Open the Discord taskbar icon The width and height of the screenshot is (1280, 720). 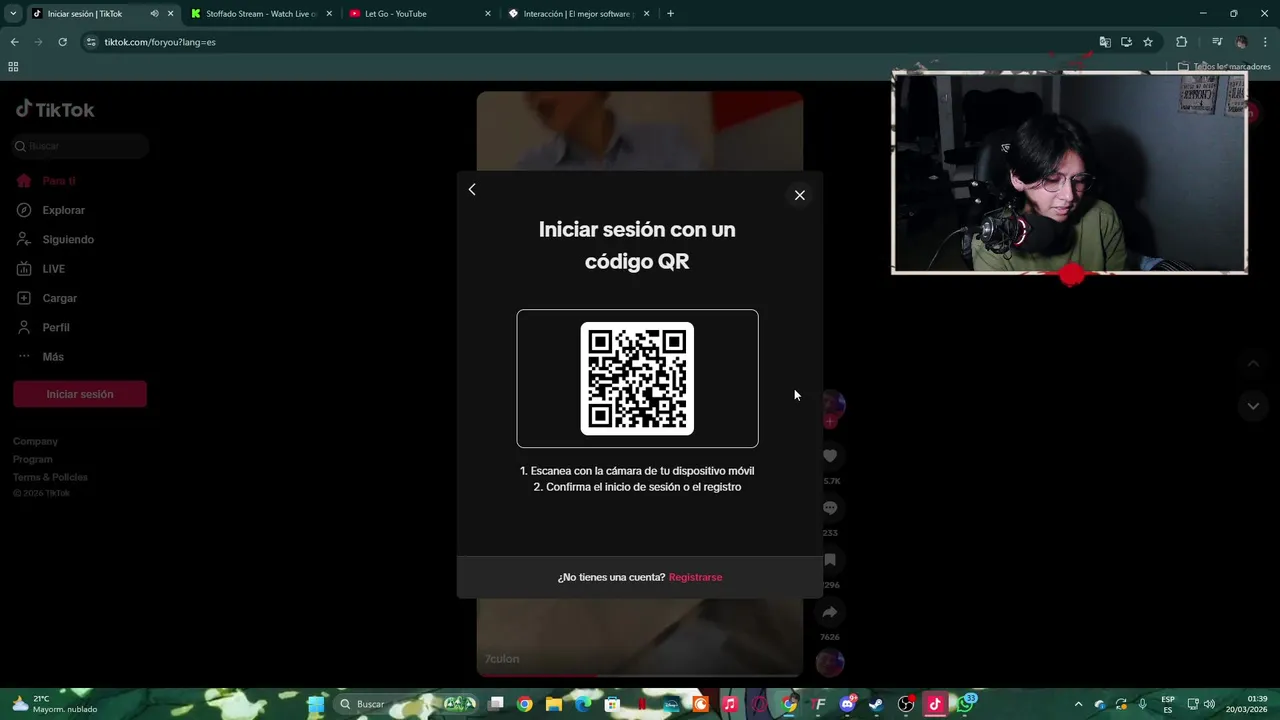click(848, 704)
